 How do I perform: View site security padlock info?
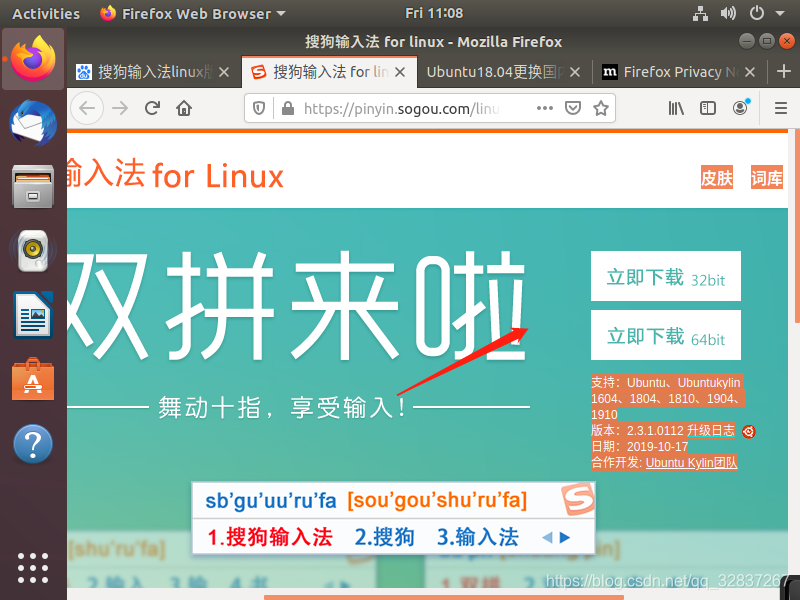click(x=288, y=108)
